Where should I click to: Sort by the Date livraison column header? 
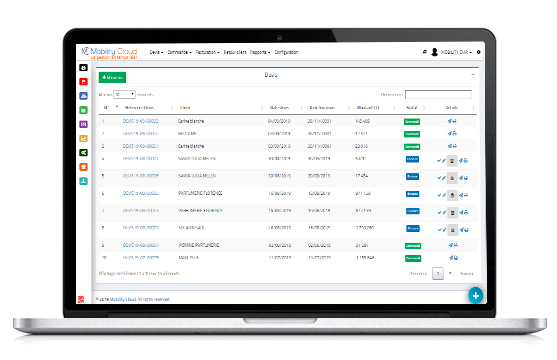(x=322, y=107)
